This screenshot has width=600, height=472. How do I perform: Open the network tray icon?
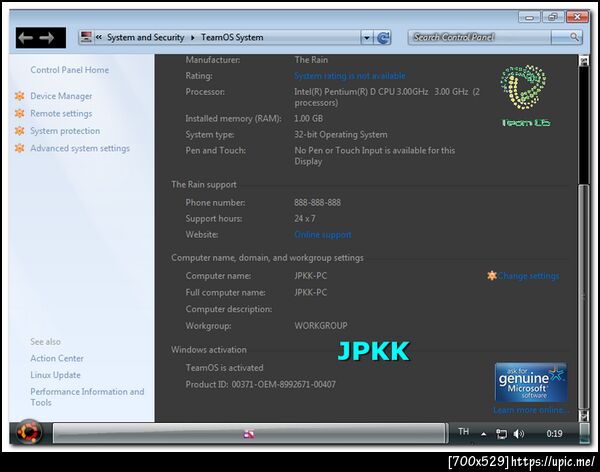[501, 434]
